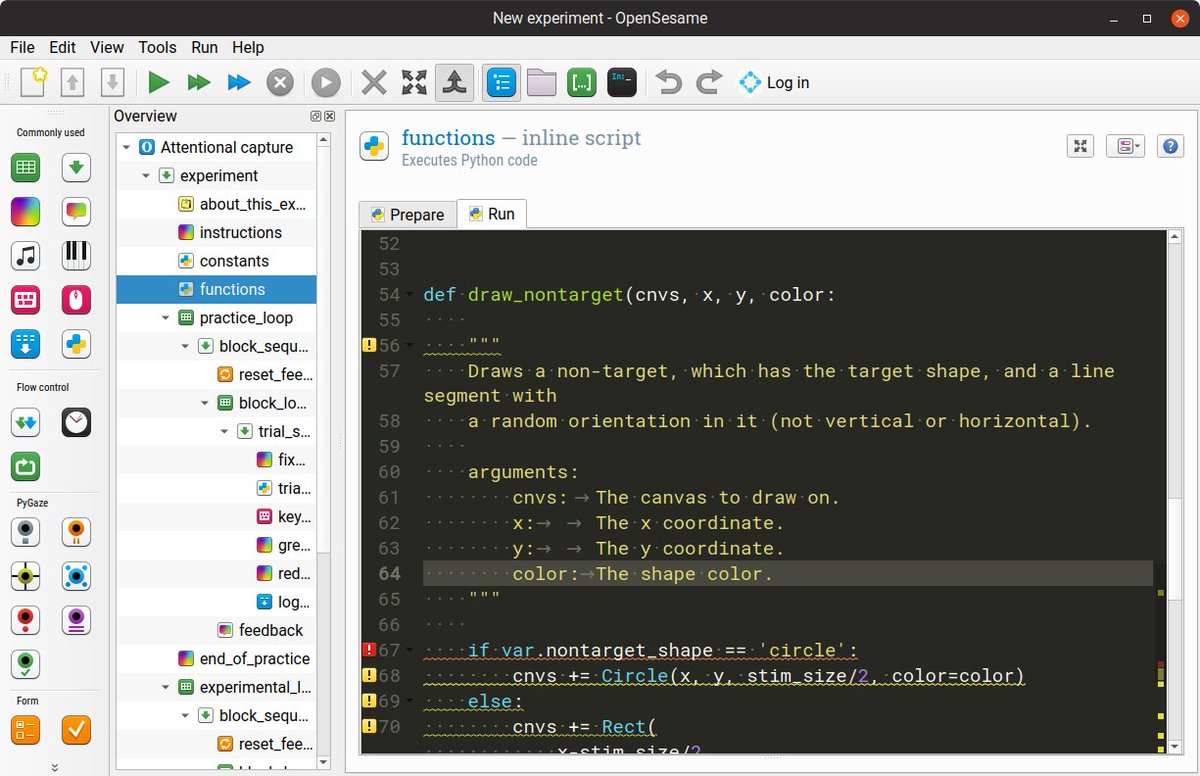
Task: Select the functions item in overview
Action: pyautogui.click(x=216, y=290)
